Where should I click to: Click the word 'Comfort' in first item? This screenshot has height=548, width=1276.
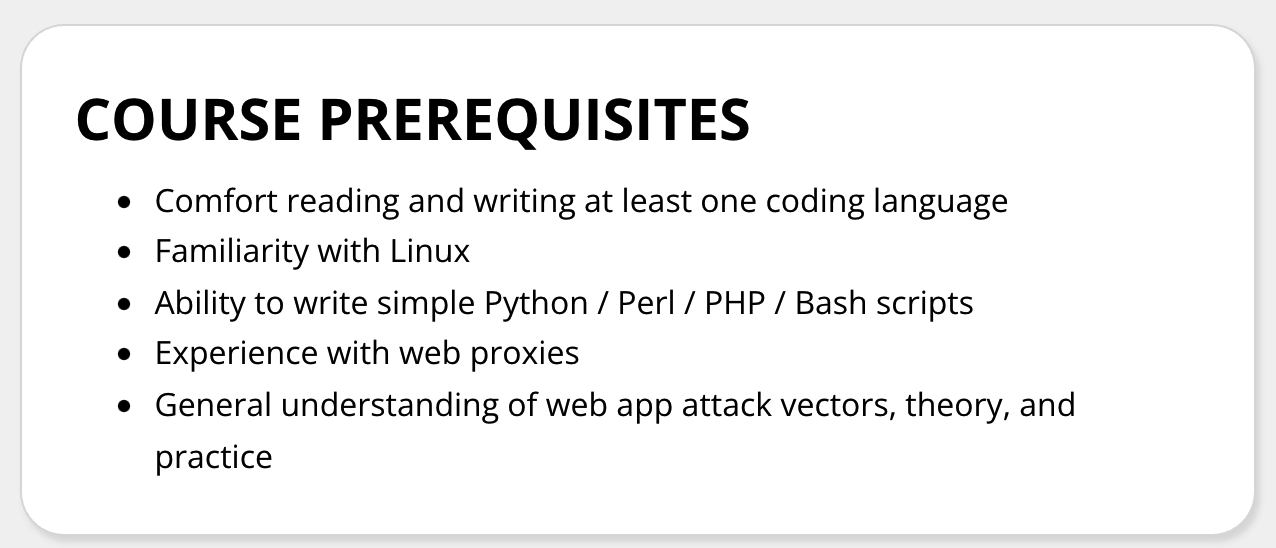click(x=216, y=202)
